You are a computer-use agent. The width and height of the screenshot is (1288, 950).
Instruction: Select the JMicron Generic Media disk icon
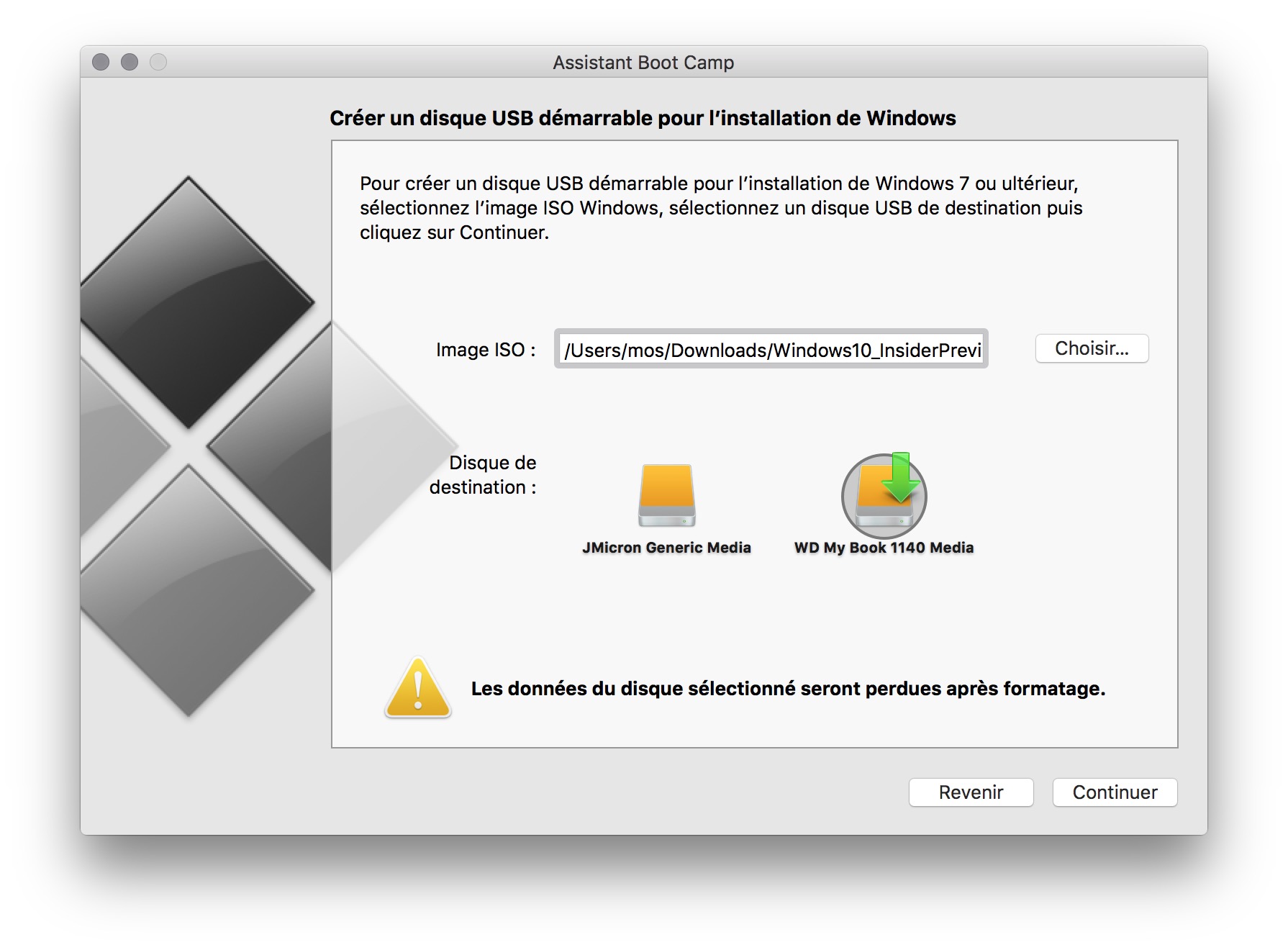(666, 495)
